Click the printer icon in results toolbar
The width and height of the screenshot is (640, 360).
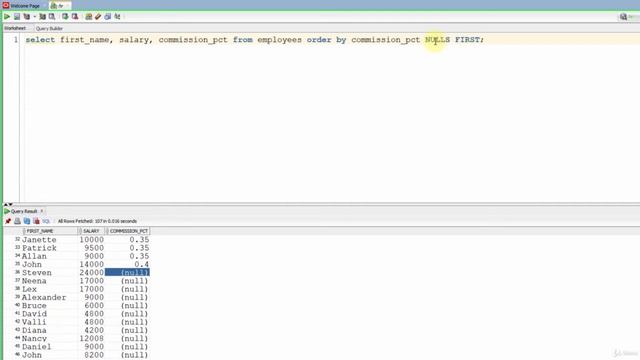(17, 221)
